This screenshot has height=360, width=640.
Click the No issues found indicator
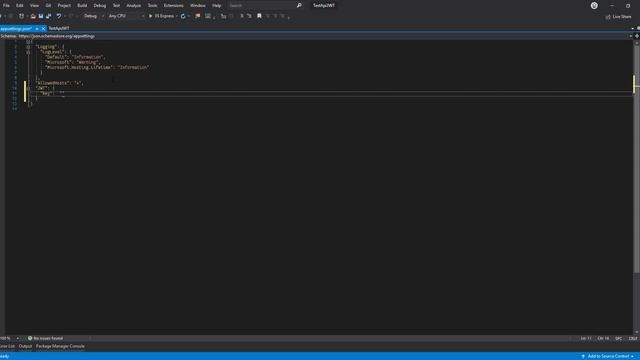coord(45,338)
